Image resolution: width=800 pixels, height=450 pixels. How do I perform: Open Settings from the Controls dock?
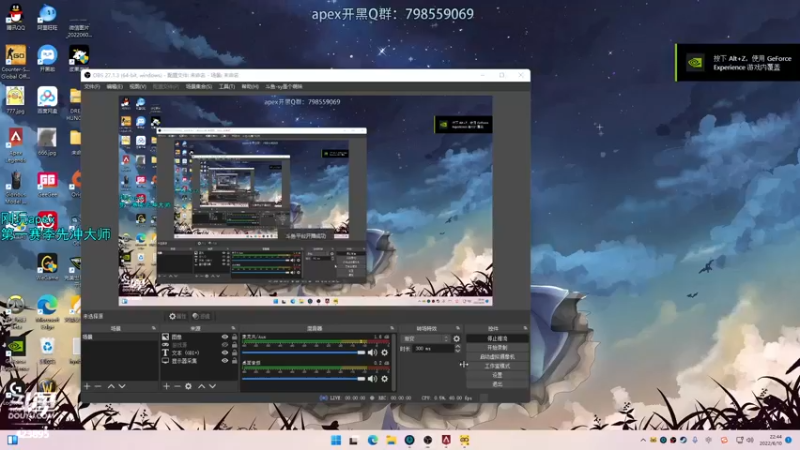(497, 375)
